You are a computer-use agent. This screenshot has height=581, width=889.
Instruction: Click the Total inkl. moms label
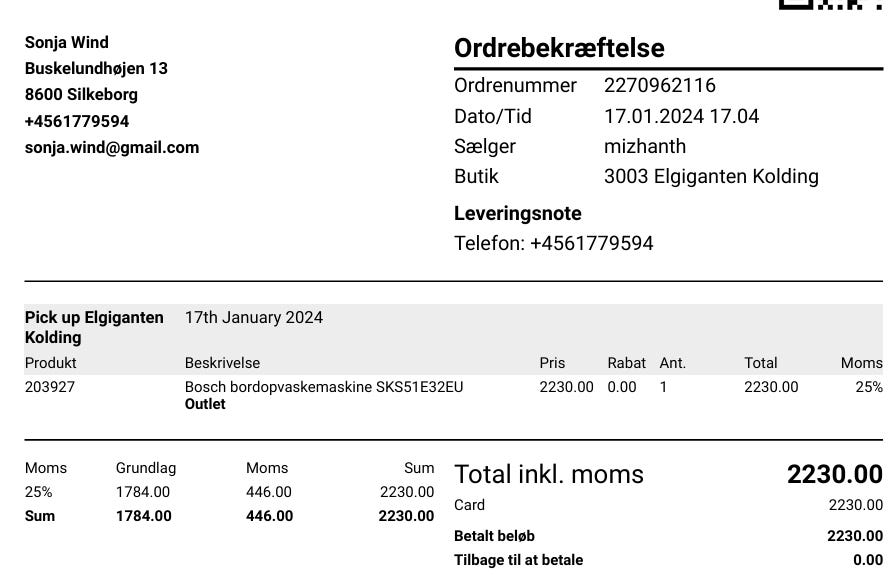click(x=549, y=474)
